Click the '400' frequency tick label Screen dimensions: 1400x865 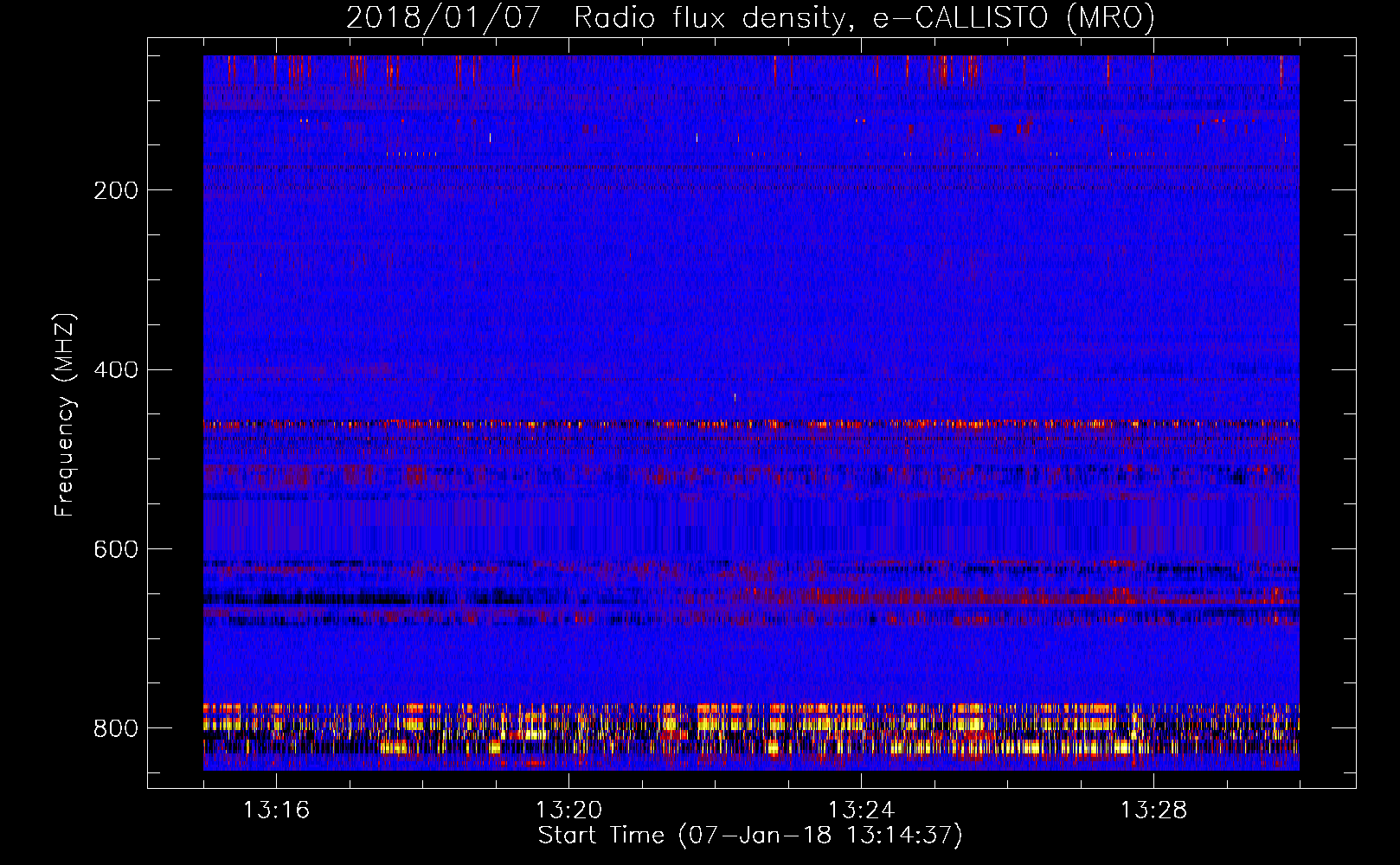click(116, 370)
